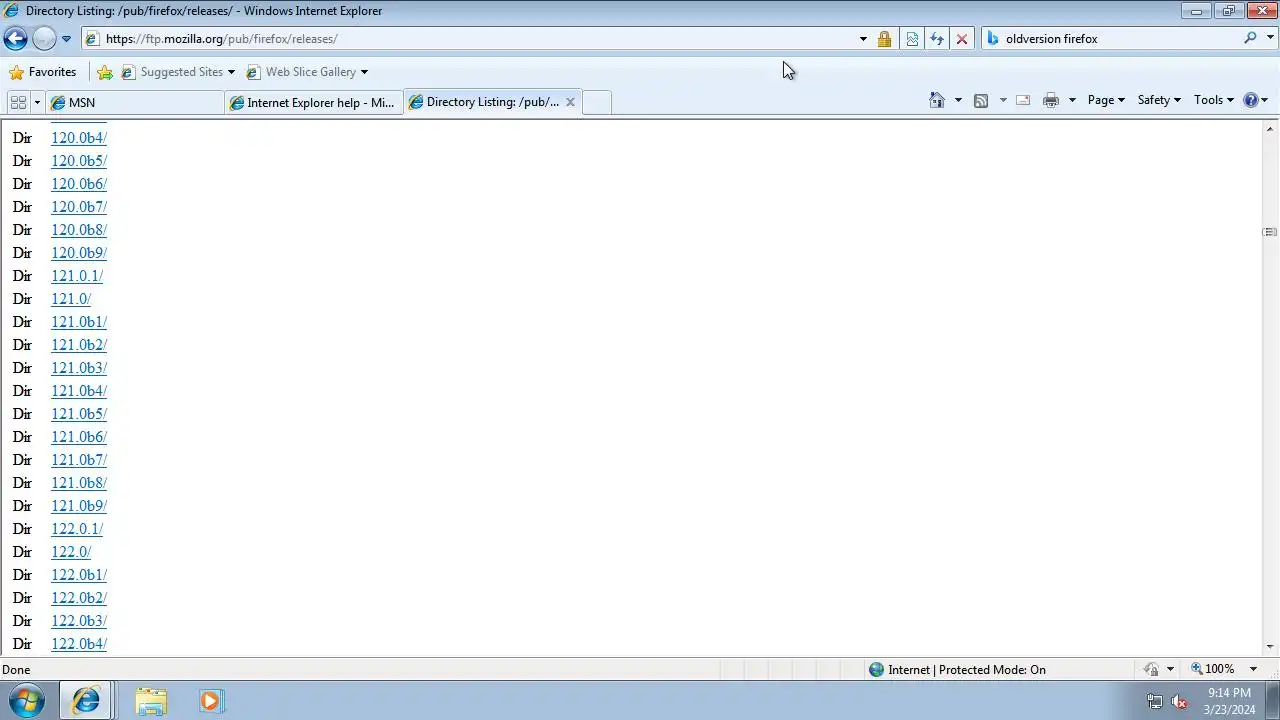Click Internet Explorer taskbar icon
Viewport: 1280px width, 720px height.
(x=86, y=701)
